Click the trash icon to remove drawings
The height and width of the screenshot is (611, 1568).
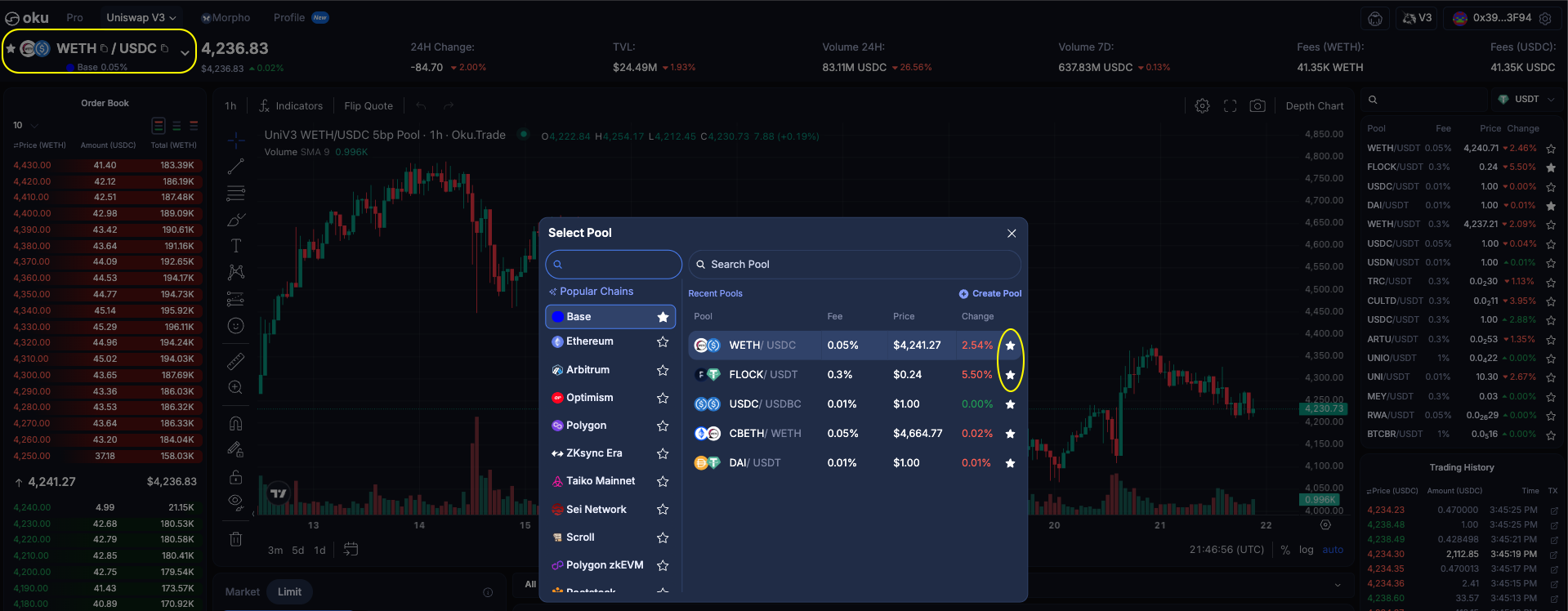pyautogui.click(x=235, y=539)
